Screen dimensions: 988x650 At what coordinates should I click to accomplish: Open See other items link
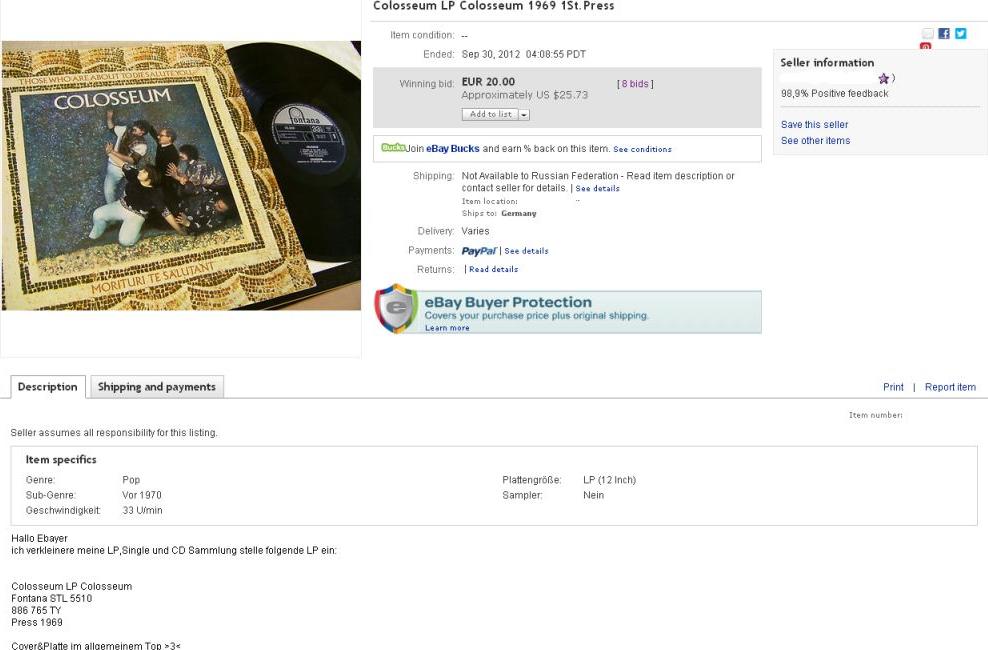coord(815,140)
